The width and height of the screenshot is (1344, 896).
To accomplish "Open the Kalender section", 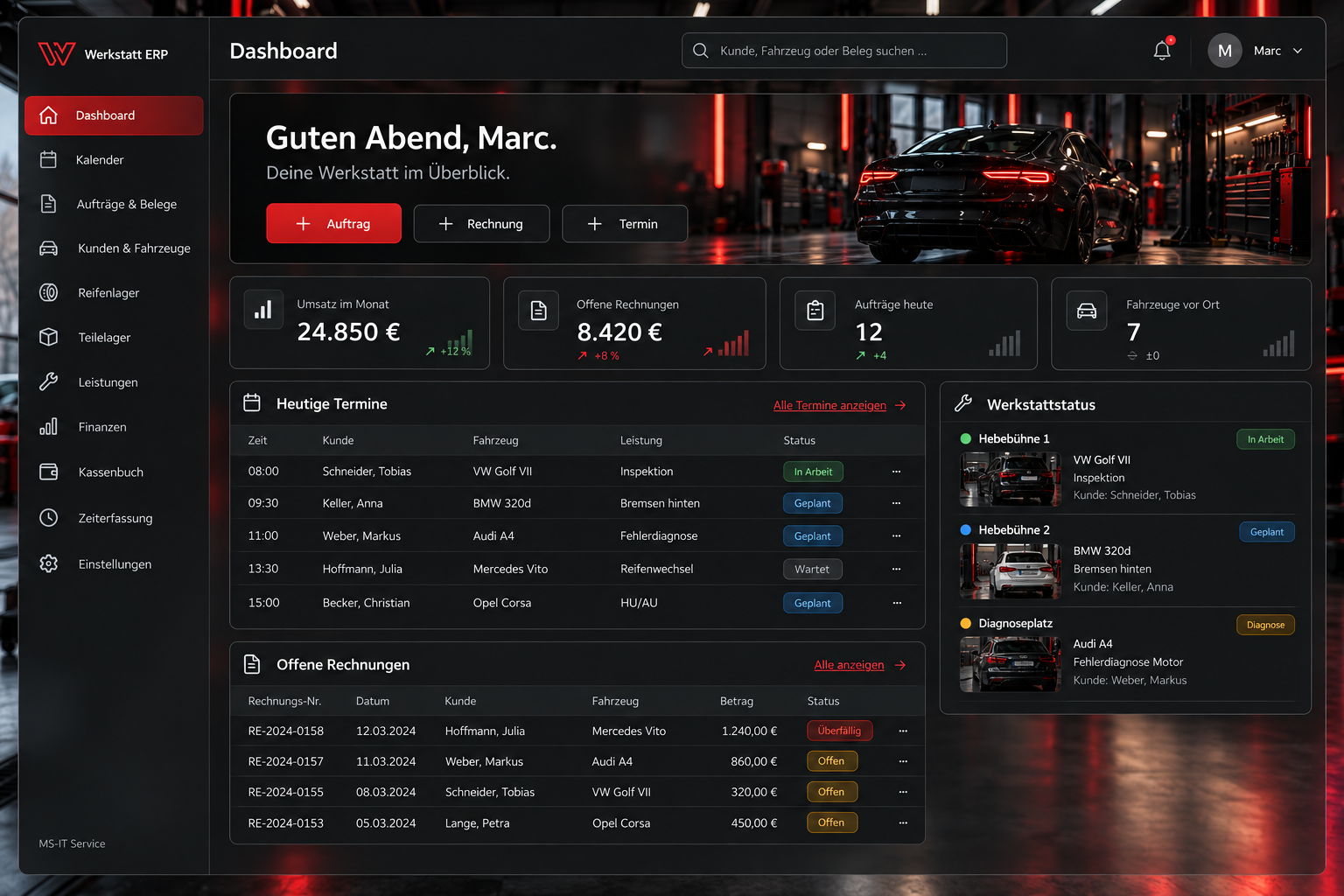I will pyautogui.click(x=114, y=159).
